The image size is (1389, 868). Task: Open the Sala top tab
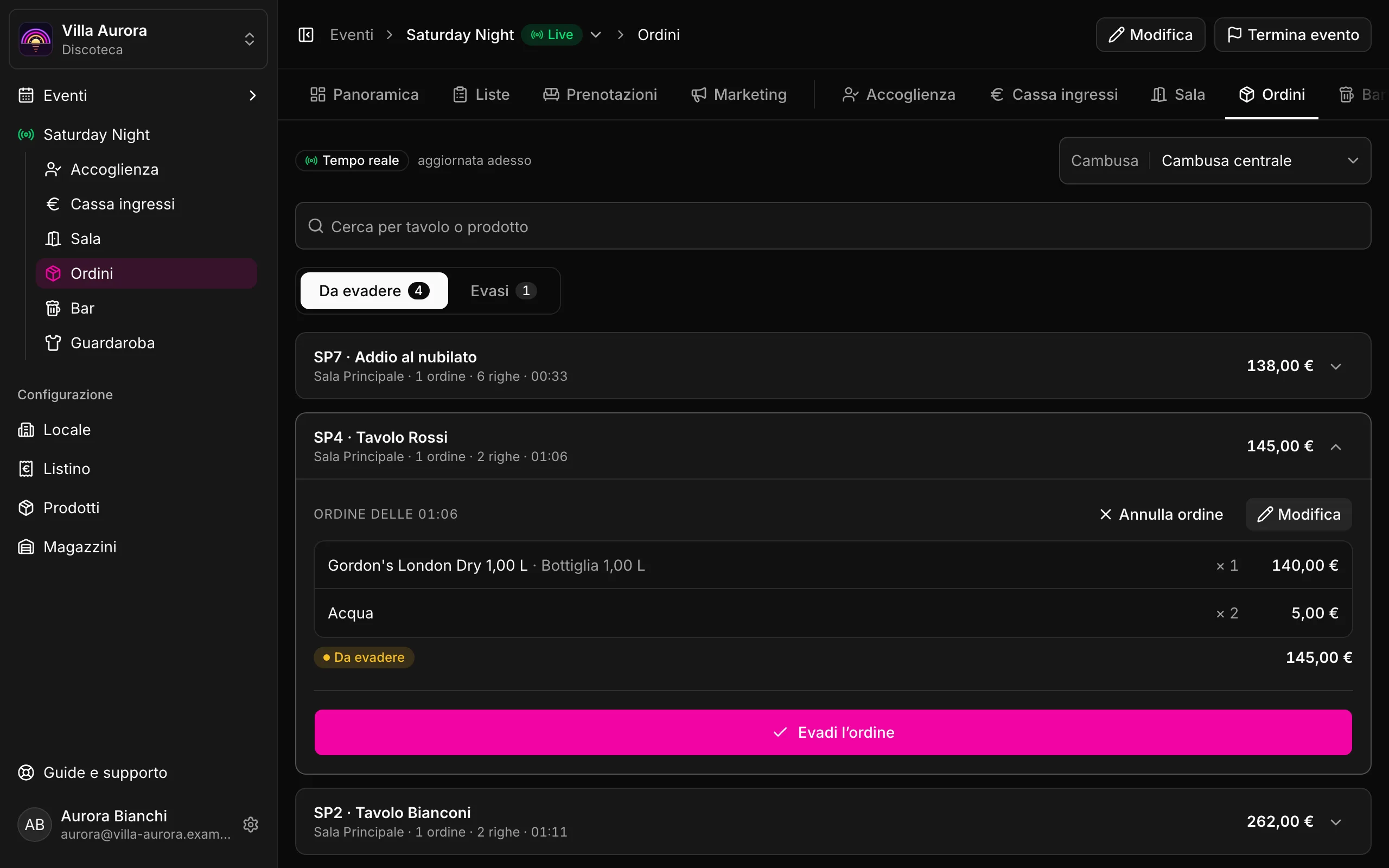point(1178,95)
